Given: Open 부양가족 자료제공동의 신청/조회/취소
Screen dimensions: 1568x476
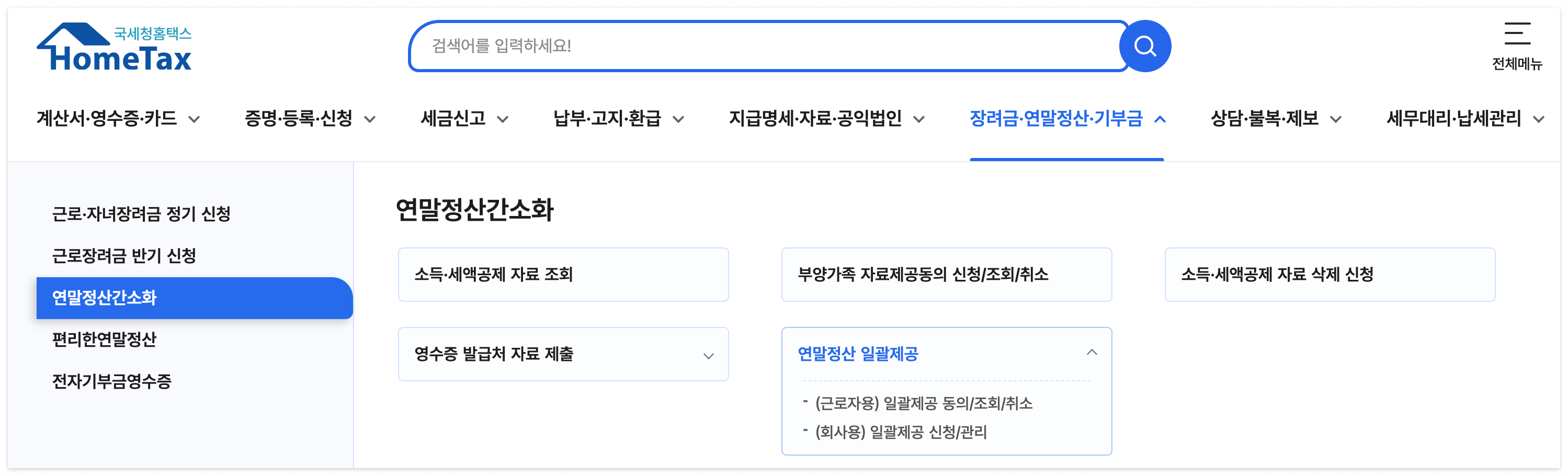Looking at the screenshot, I should coord(947,274).
